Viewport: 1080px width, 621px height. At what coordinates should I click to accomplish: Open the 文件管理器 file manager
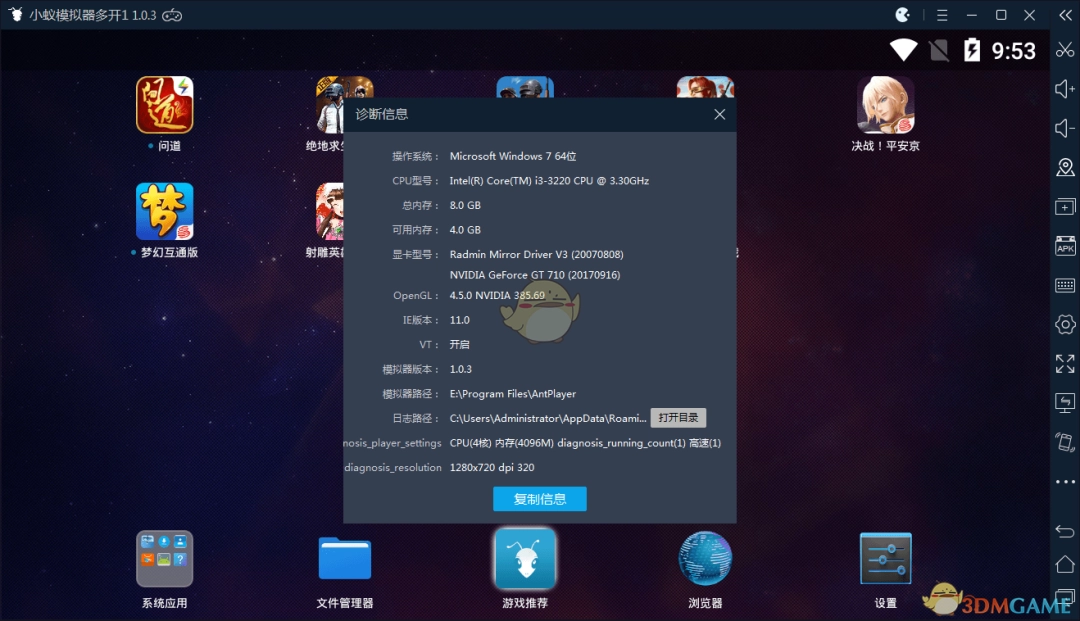(344, 558)
